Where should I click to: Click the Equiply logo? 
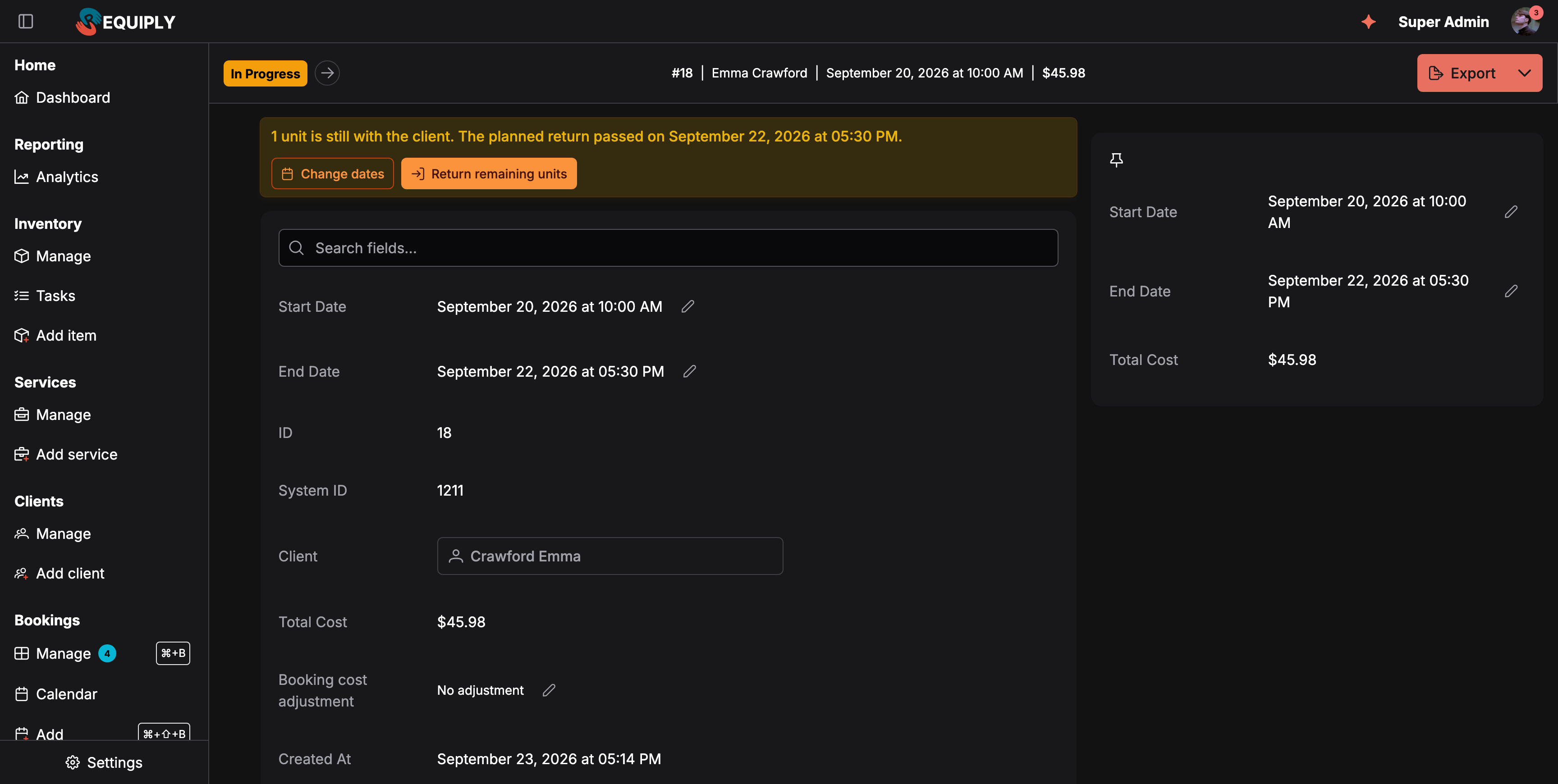[x=125, y=22]
